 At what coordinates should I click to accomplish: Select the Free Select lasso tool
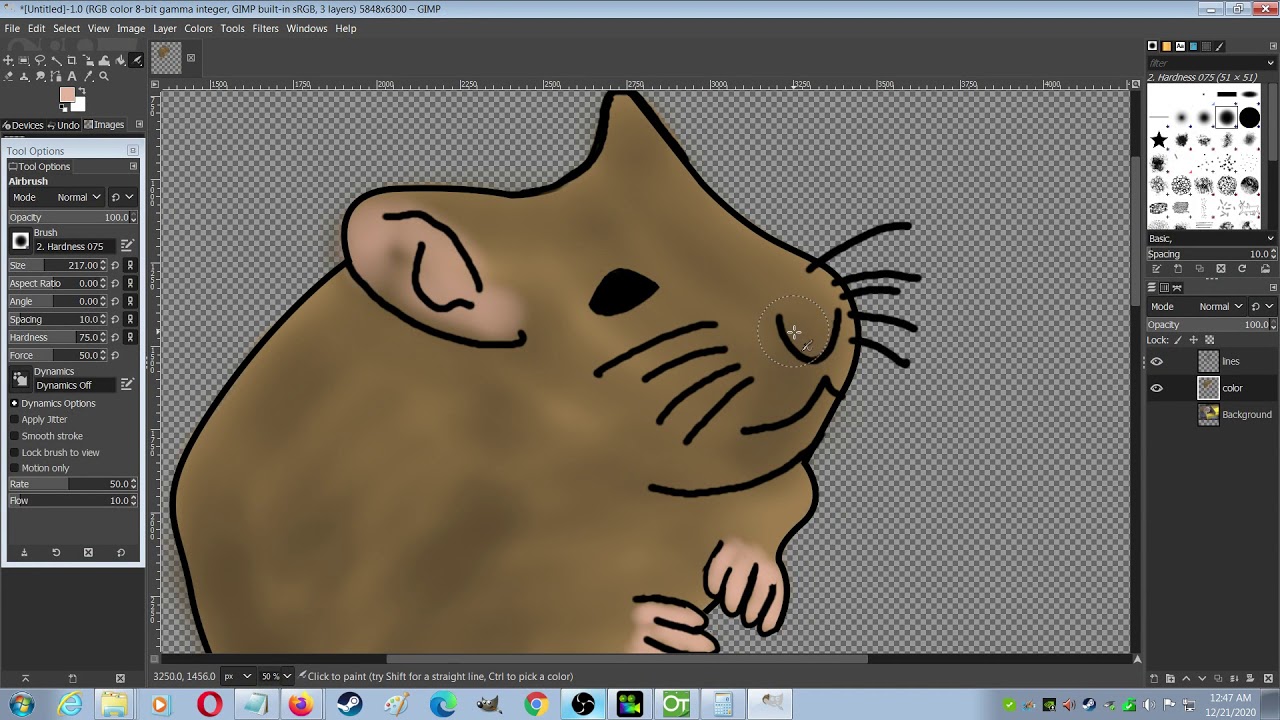[40, 60]
